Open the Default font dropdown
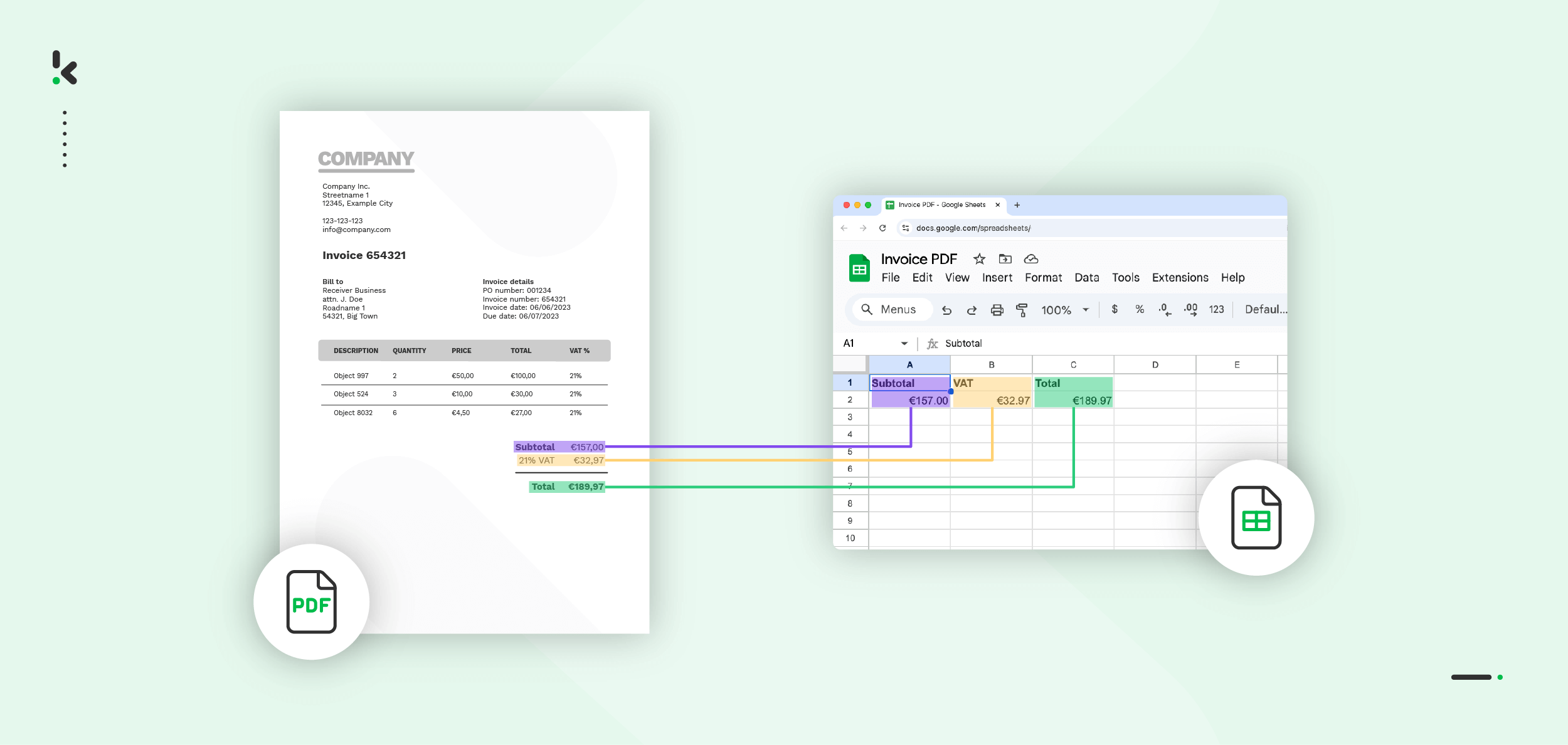1568x745 pixels. [1266, 309]
